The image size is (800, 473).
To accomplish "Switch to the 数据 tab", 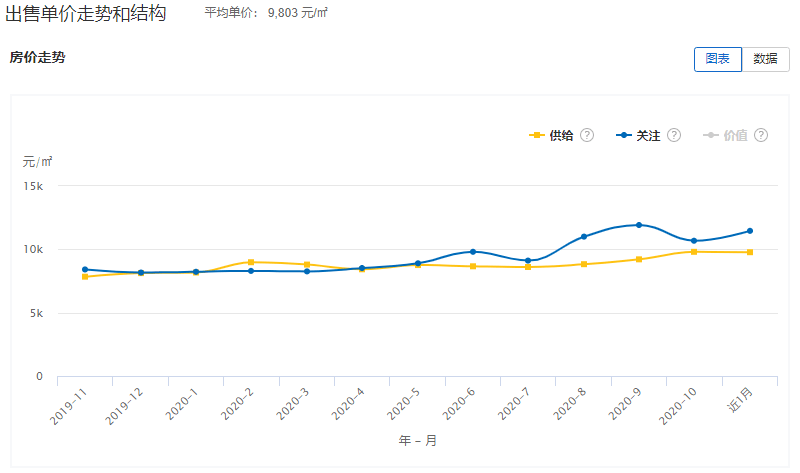I will pyautogui.click(x=765, y=59).
